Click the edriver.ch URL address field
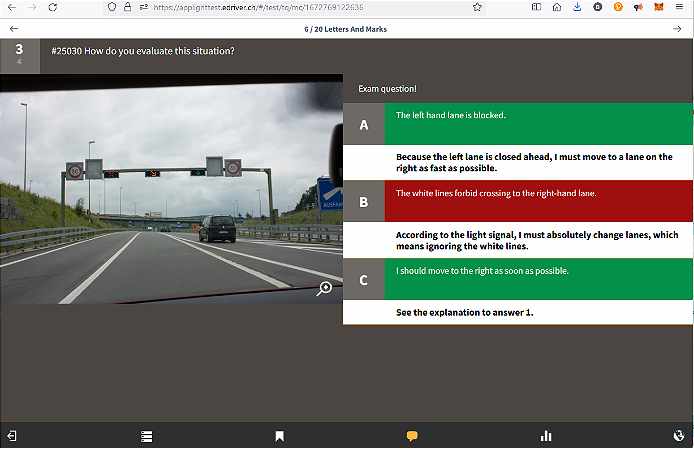 coord(258,7)
